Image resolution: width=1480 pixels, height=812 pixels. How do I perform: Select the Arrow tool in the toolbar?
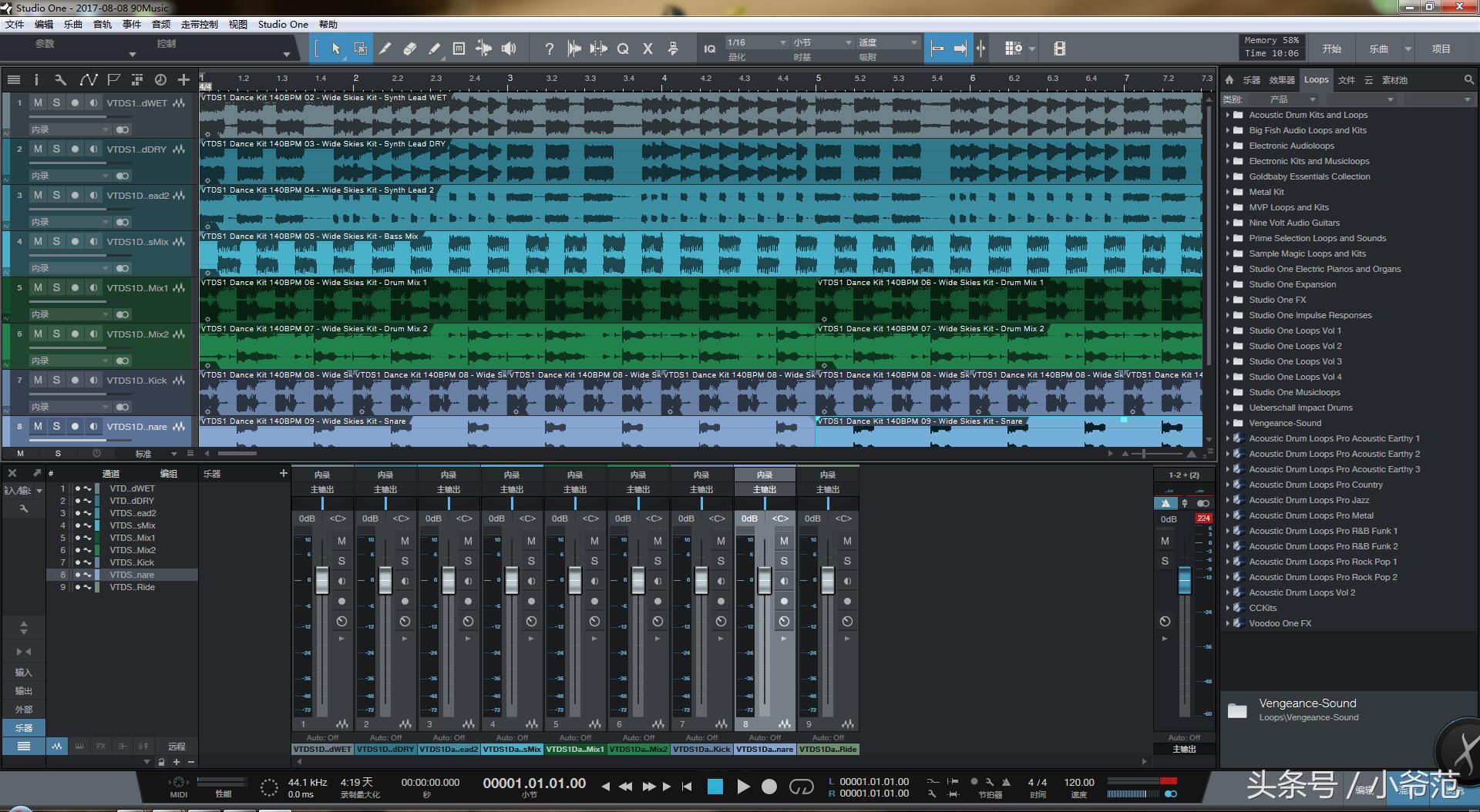(336, 49)
